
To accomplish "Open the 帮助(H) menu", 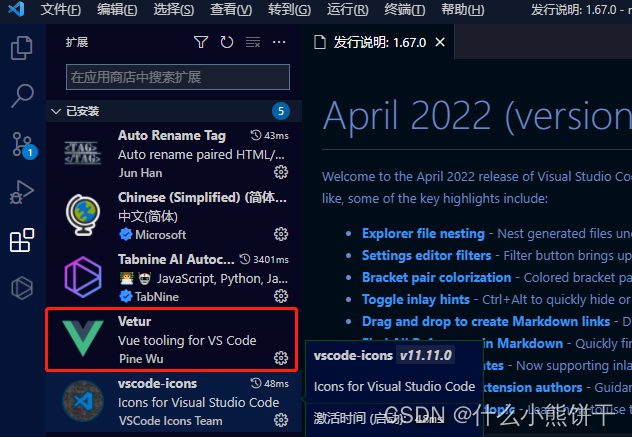I will tap(463, 9).
